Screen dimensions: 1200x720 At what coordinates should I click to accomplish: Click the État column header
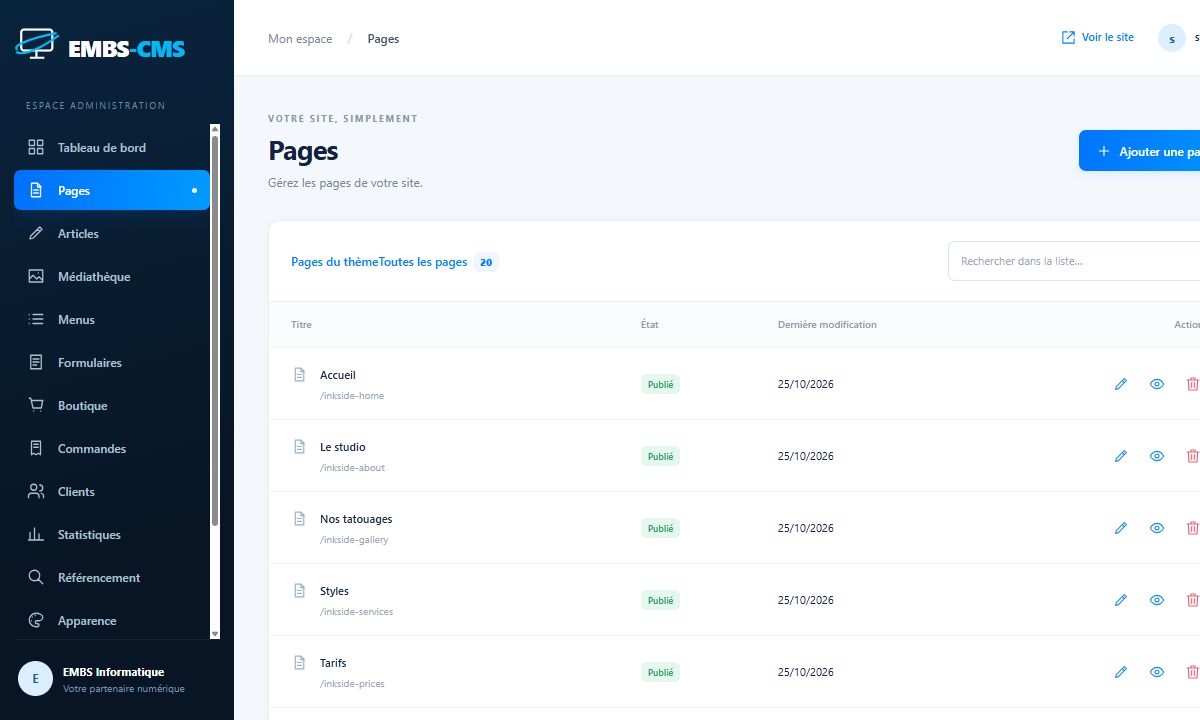coord(650,324)
